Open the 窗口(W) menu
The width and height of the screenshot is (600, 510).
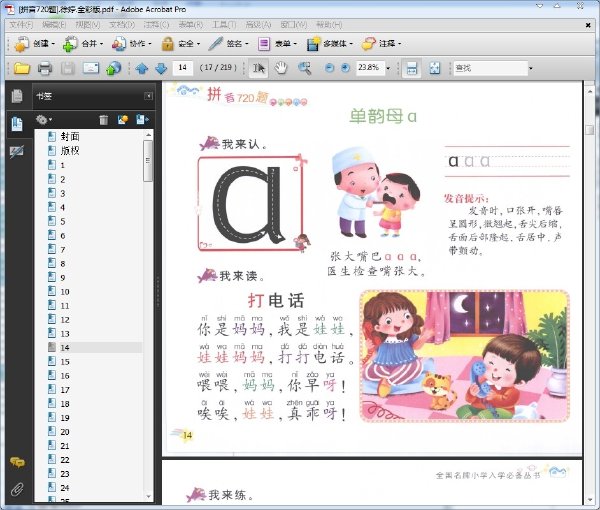(x=293, y=25)
